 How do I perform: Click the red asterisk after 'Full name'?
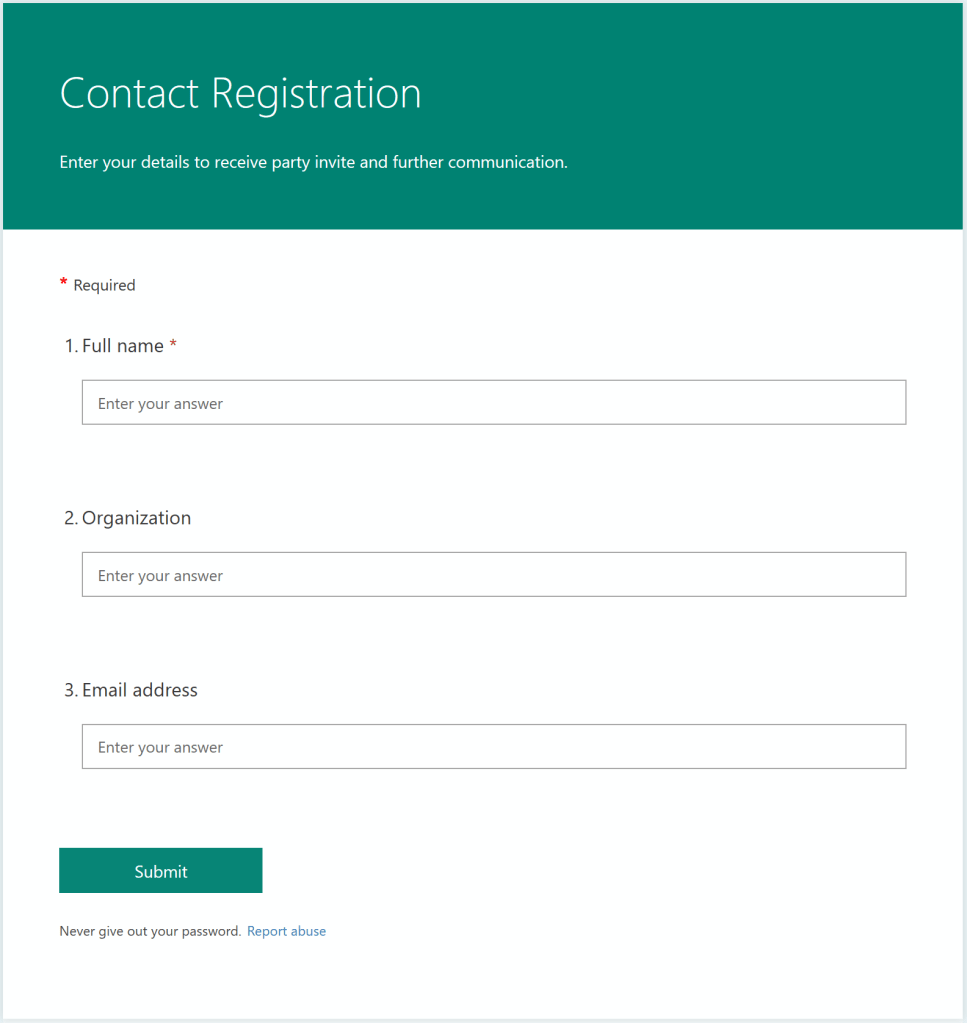click(x=173, y=344)
